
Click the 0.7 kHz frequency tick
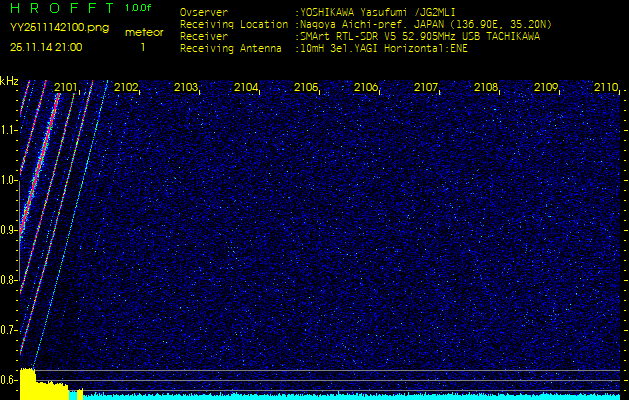point(9,330)
